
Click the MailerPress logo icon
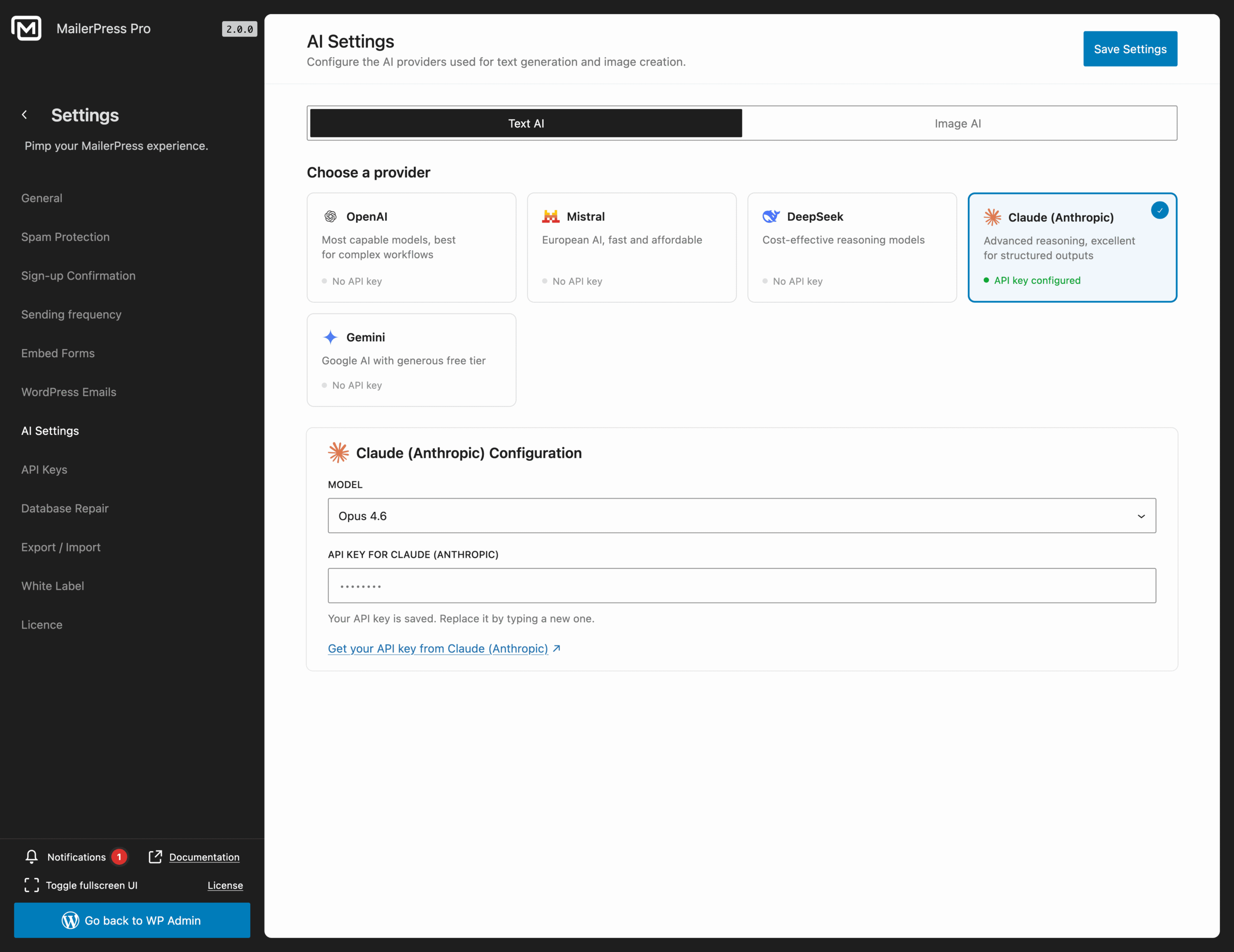point(27,28)
